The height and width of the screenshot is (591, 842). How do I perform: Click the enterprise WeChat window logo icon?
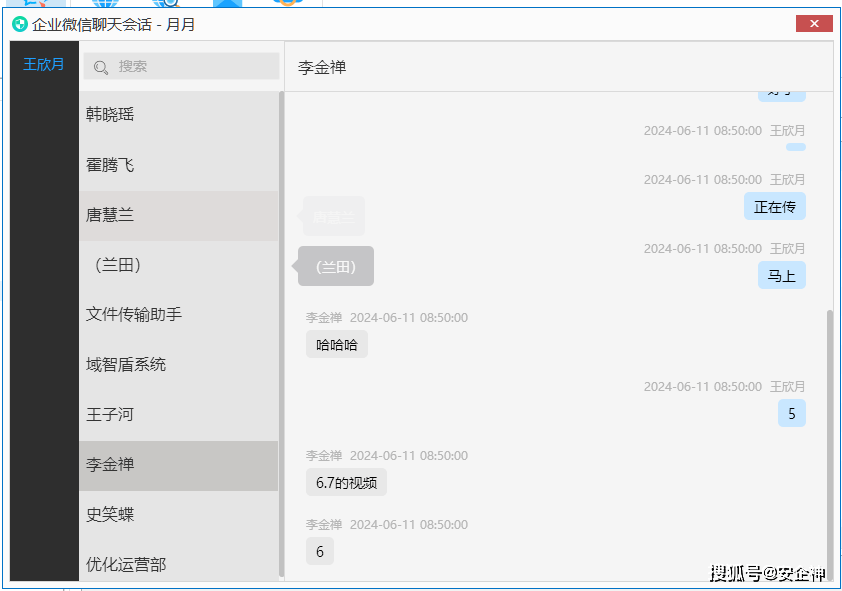point(20,24)
